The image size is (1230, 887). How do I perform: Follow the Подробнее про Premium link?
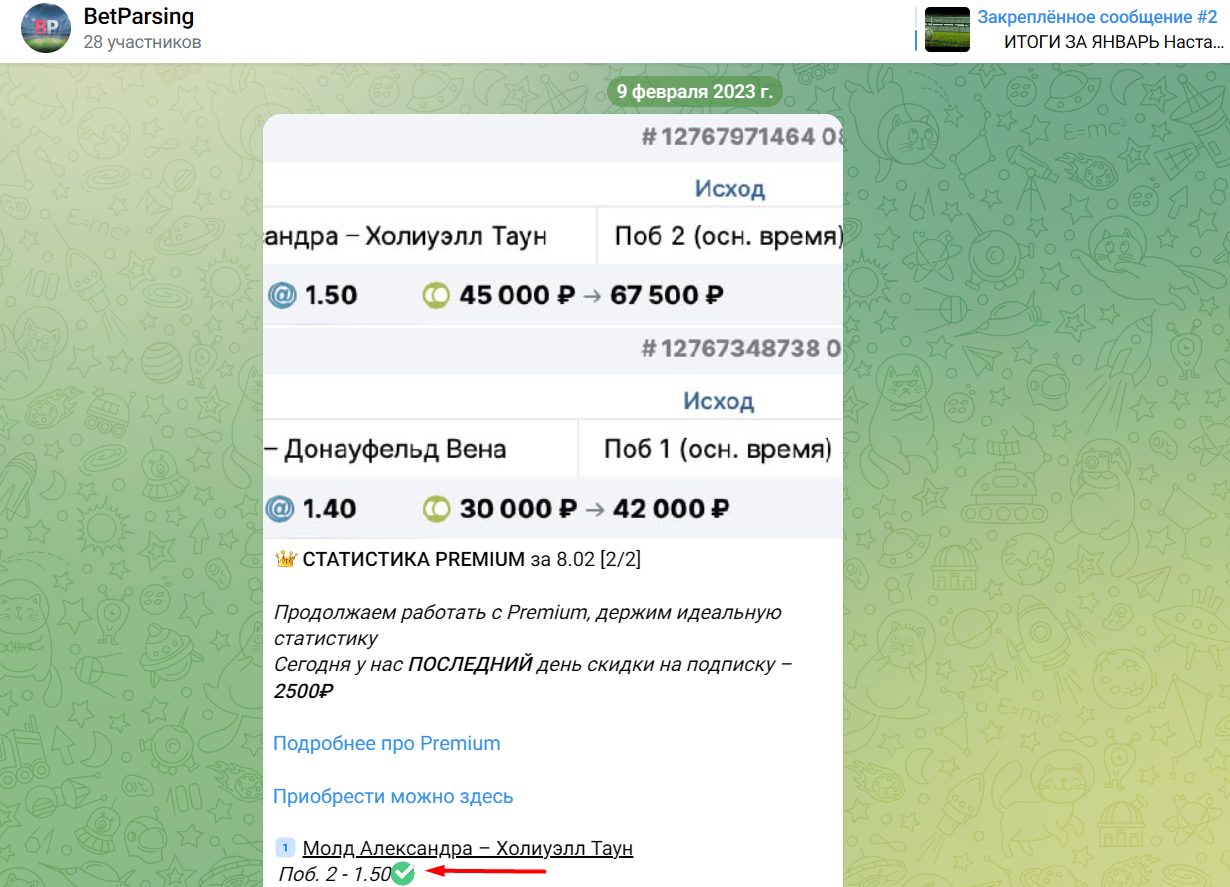pyautogui.click(x=386, y=743)
